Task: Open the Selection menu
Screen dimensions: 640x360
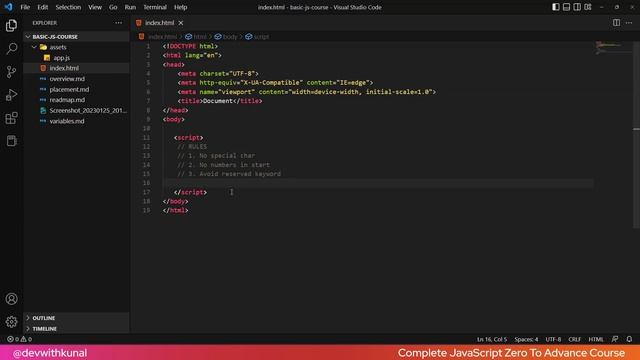Action: point(68,7)
